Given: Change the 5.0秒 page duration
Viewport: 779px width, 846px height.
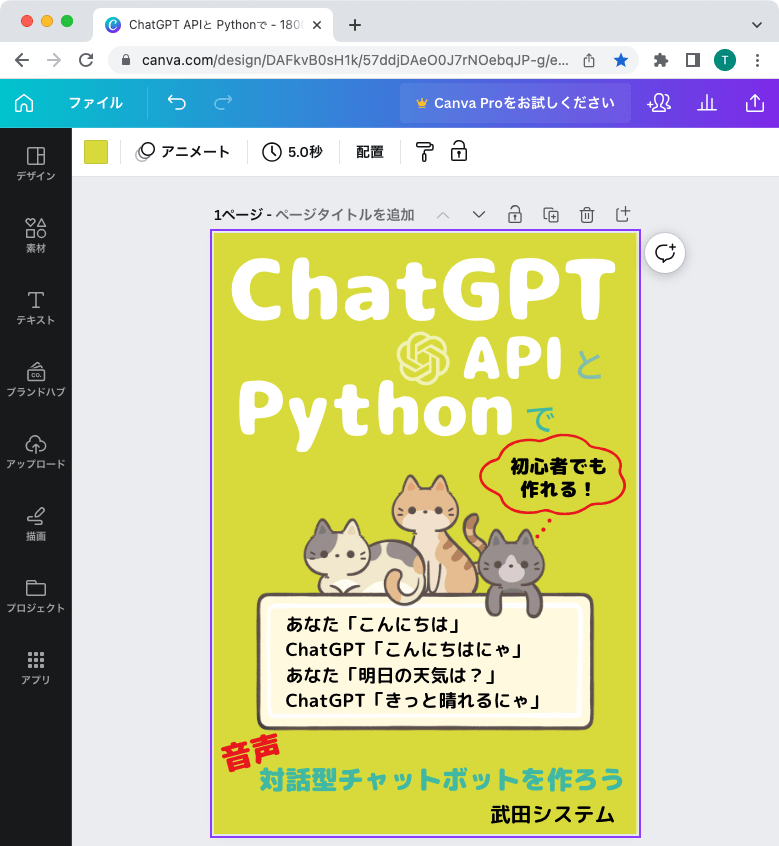Looking at the screenshot, I should pyautogui.click(x=292, y=152).
